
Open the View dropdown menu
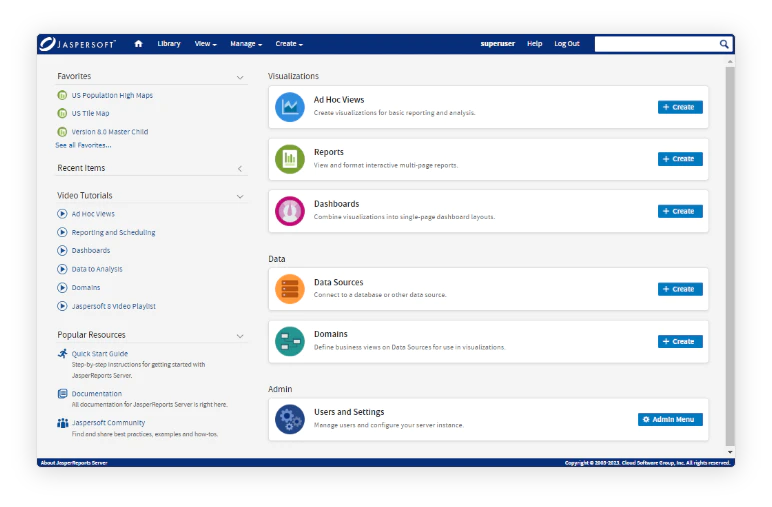coord(205,44)
